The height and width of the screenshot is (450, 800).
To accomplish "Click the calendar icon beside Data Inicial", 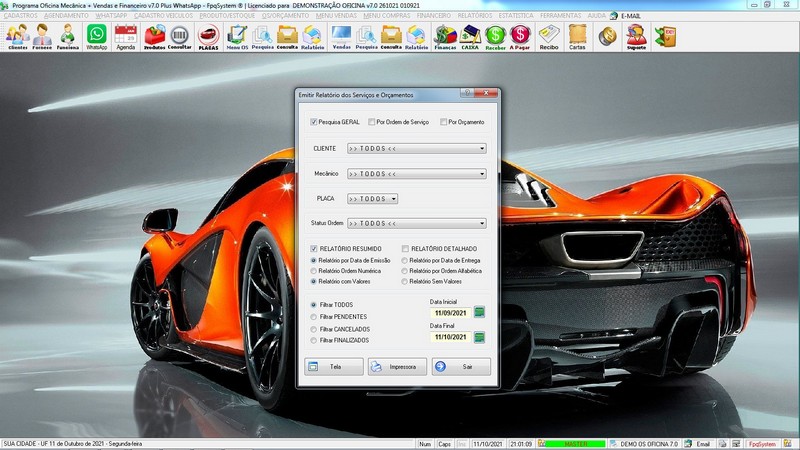I will click(479, 313).
